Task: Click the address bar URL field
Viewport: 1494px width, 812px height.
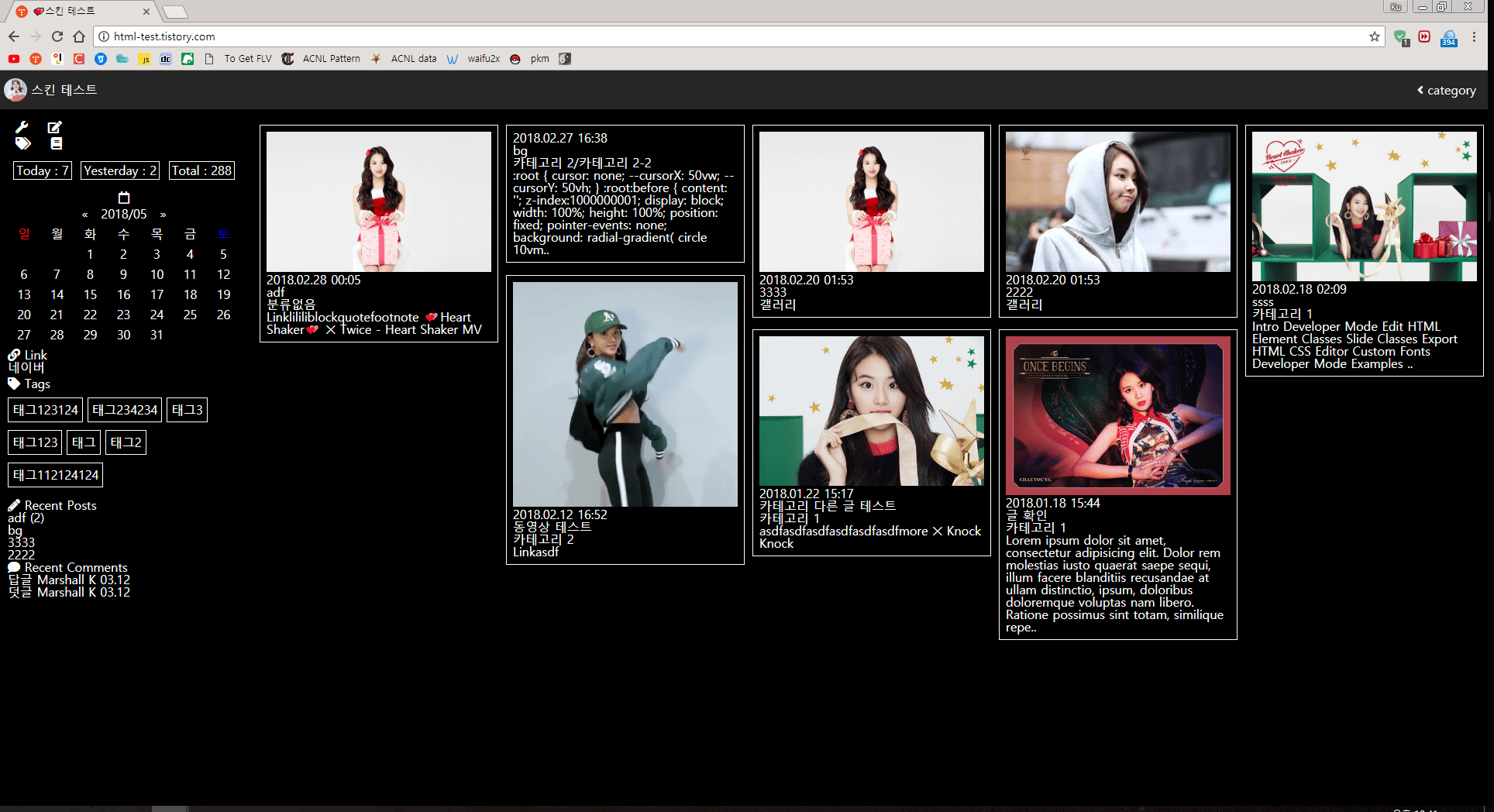Action: (x=697, y=36)
